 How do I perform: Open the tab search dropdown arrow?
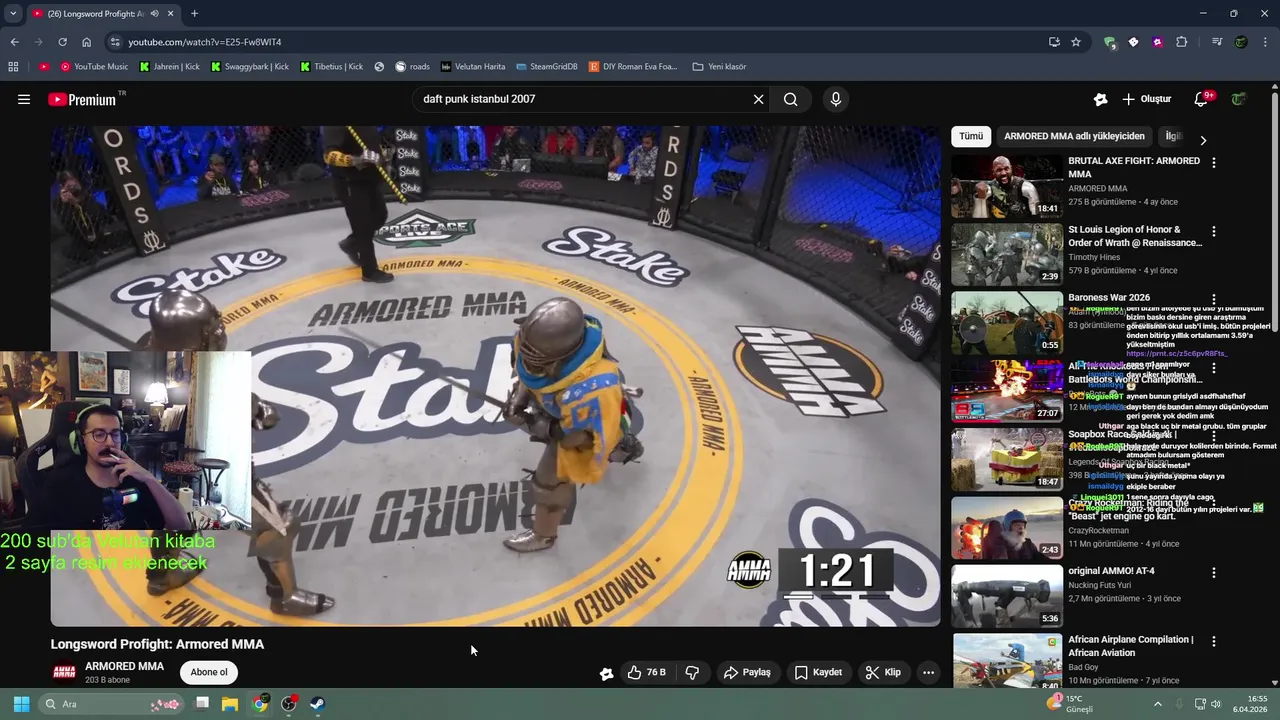click(x=13, y=14)
